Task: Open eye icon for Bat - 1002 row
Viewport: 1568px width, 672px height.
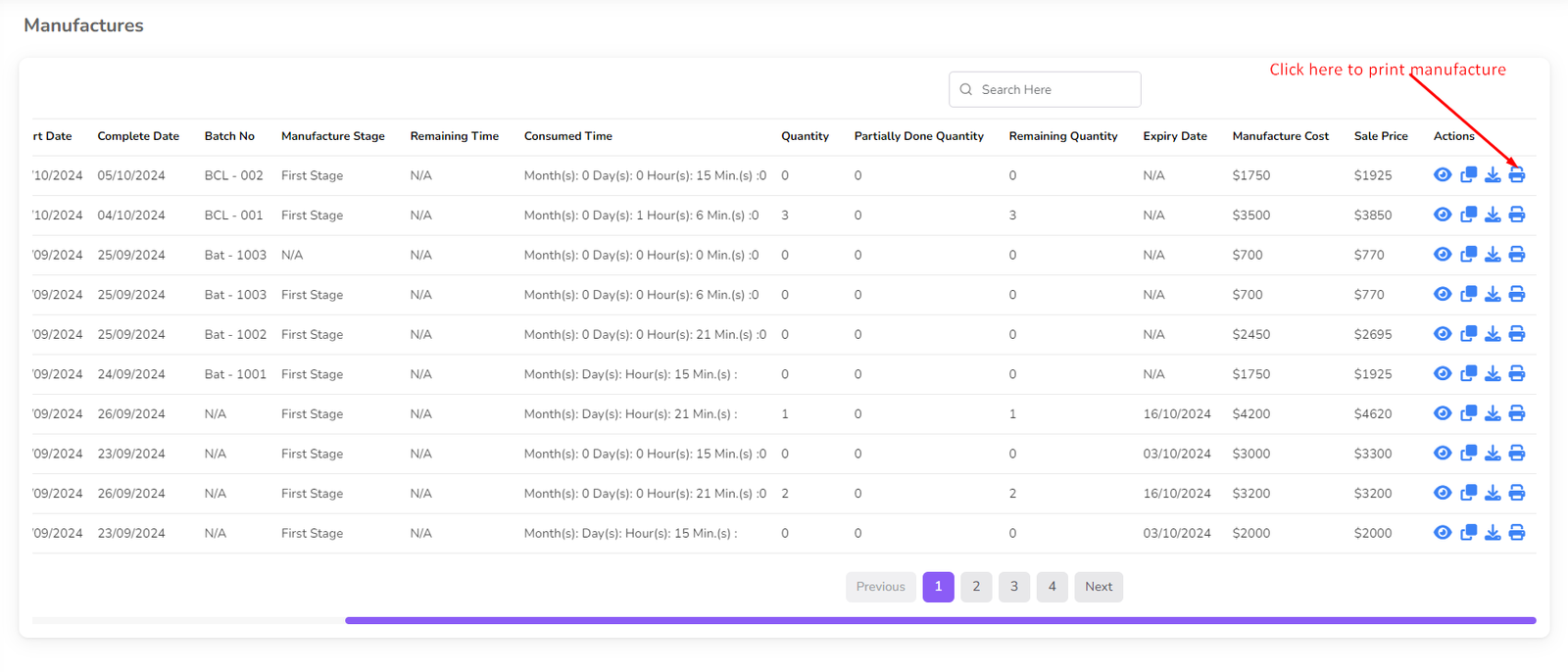Action: point(1442,334)
